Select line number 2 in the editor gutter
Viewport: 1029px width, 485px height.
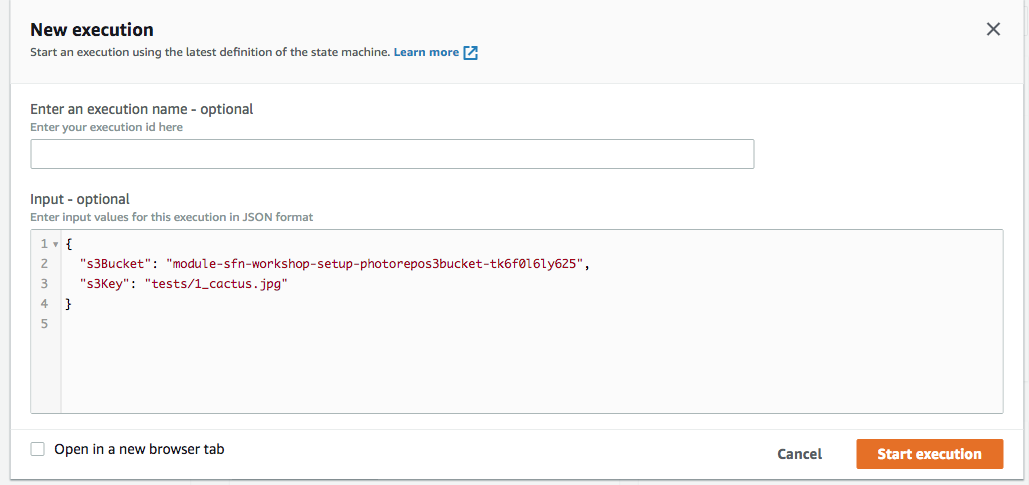(x=44, y=264)
